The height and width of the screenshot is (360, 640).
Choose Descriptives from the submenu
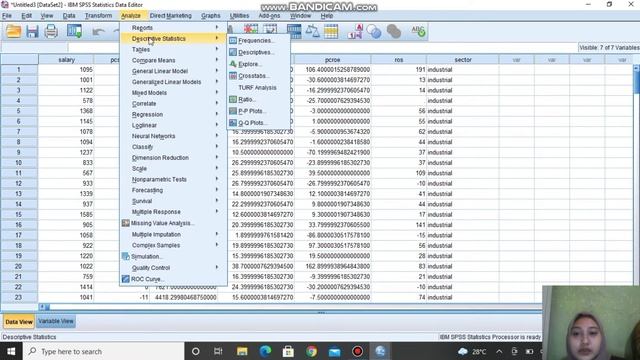258,52
